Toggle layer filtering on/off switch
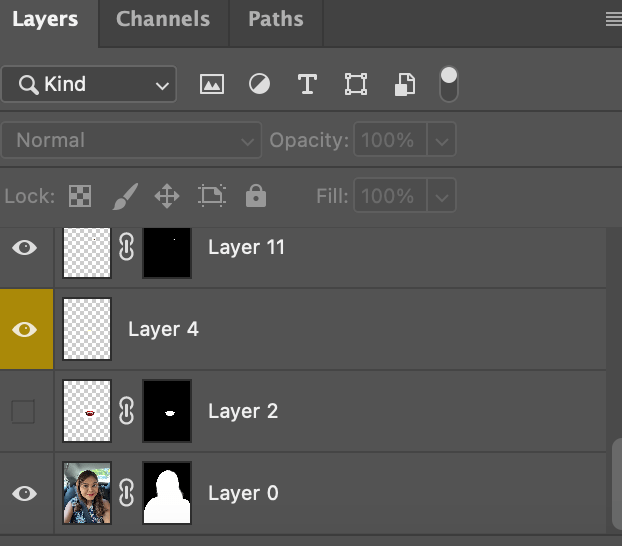This screenshot has height=546, width=622. tap(449, 84)
